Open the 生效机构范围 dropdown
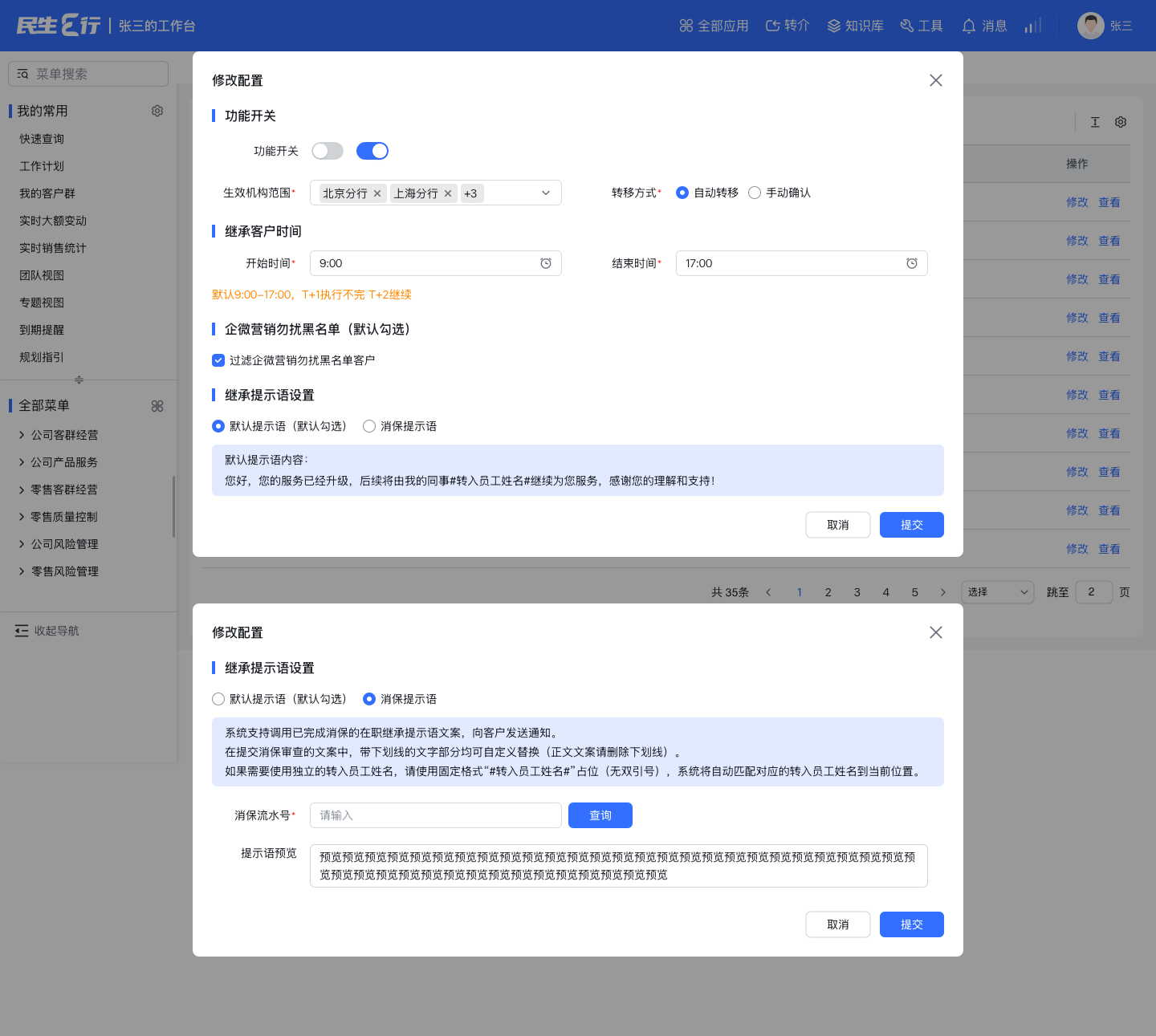Image resolution: width=1156 pixels, height=1036 pixels. tap(436, 193)
